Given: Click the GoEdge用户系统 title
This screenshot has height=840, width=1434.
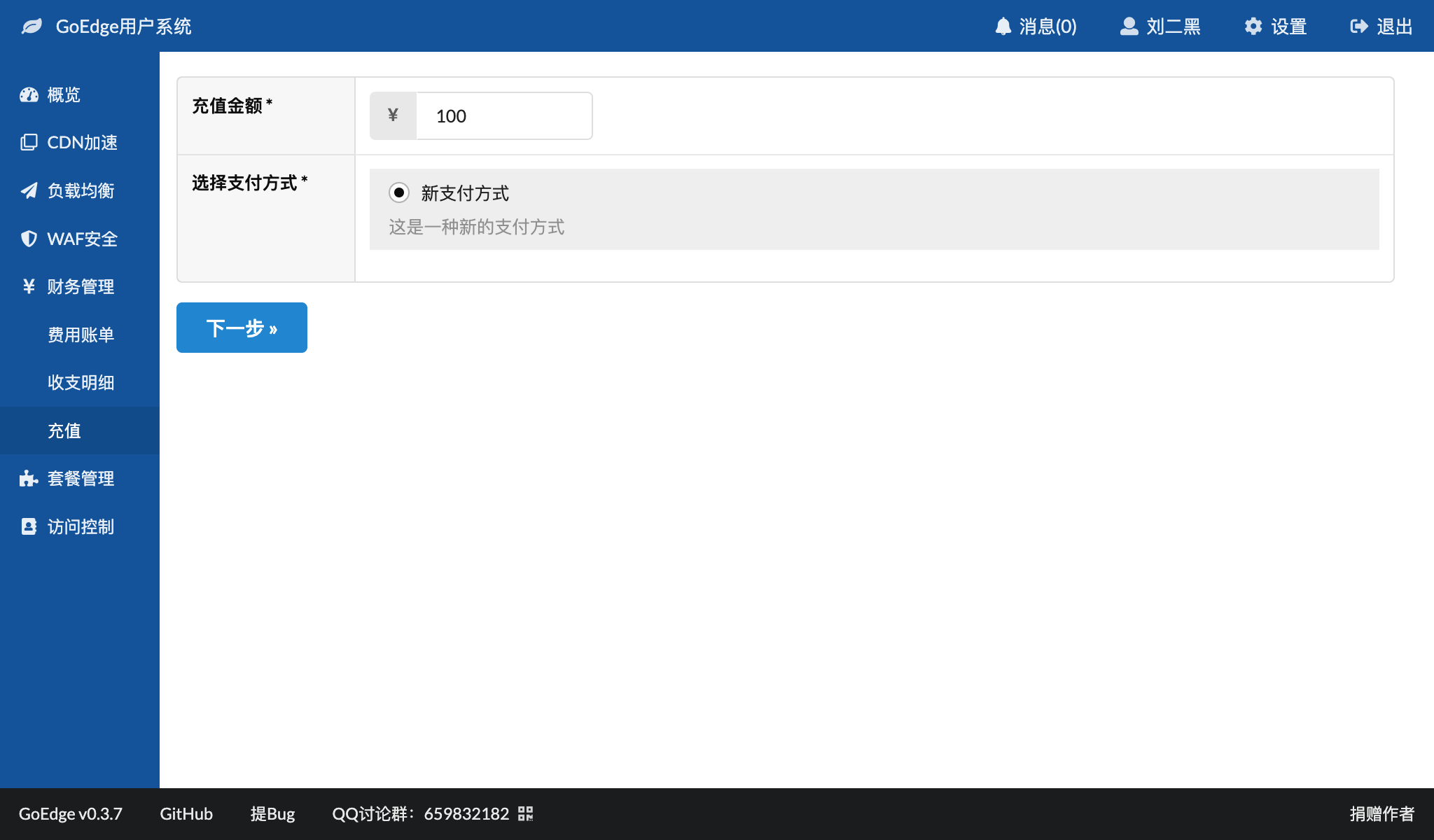Looking at the screenshot, I should [123, 27].
